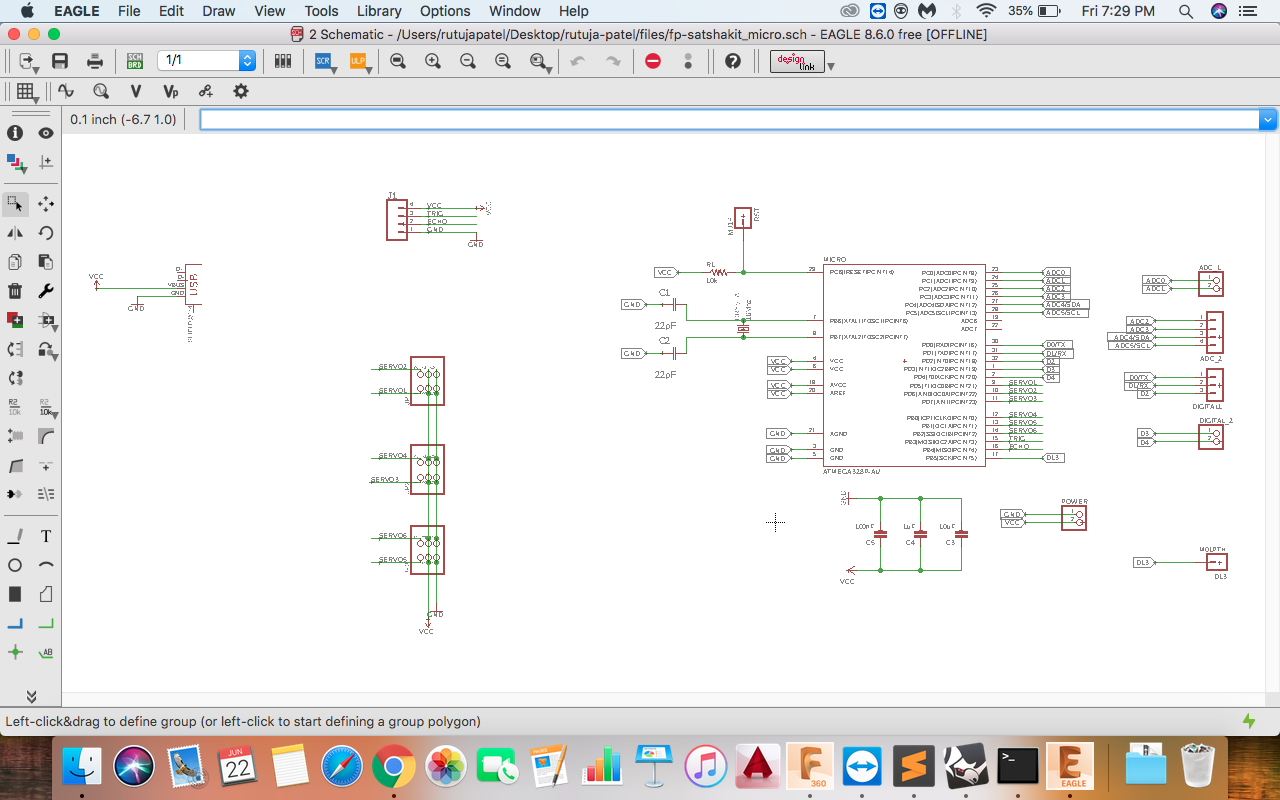Open the Edit menu
This screenshot has height=800, width=1280.
click(171, 11)
